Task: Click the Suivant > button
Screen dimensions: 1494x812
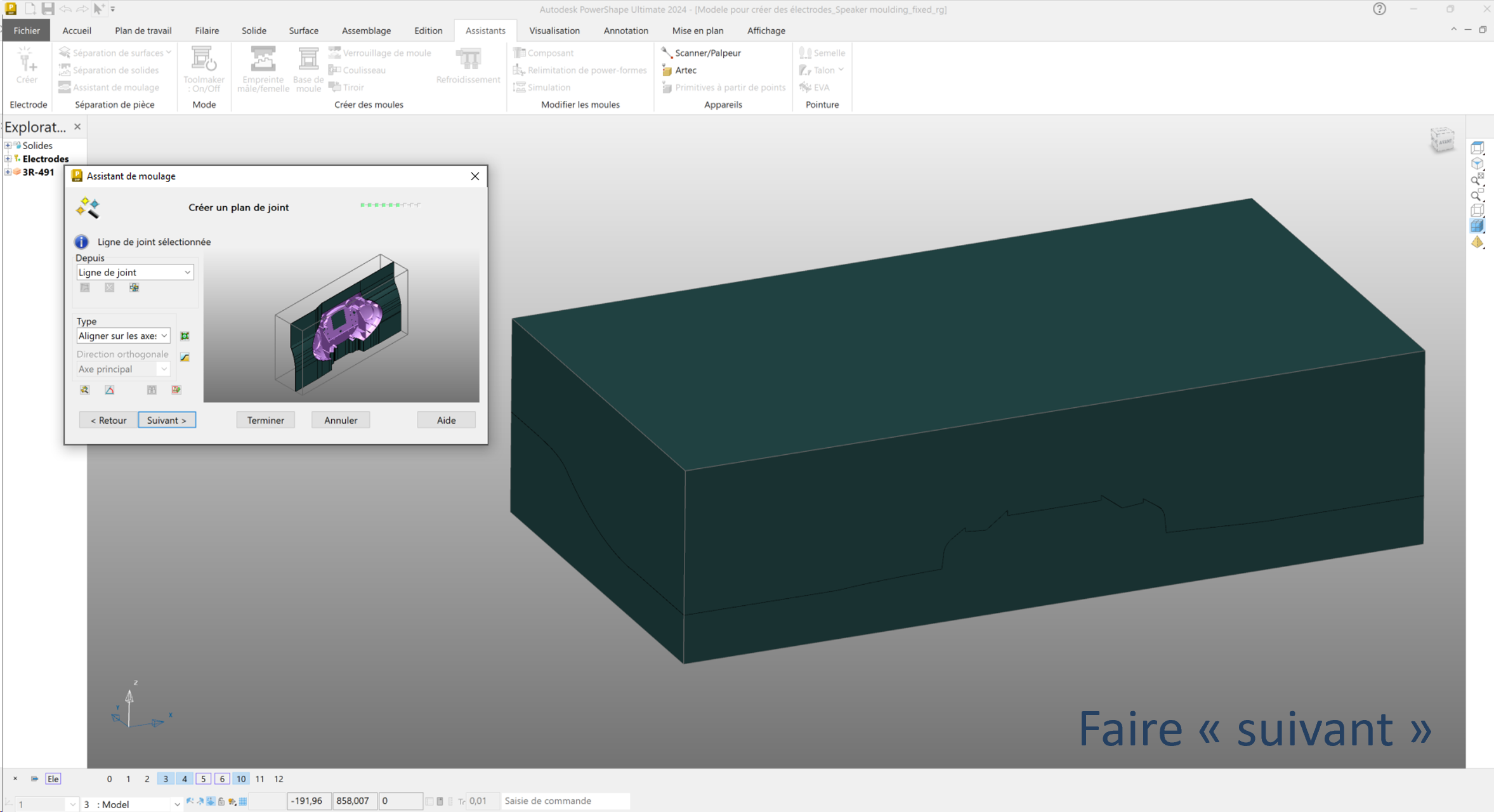Action: 167,420
